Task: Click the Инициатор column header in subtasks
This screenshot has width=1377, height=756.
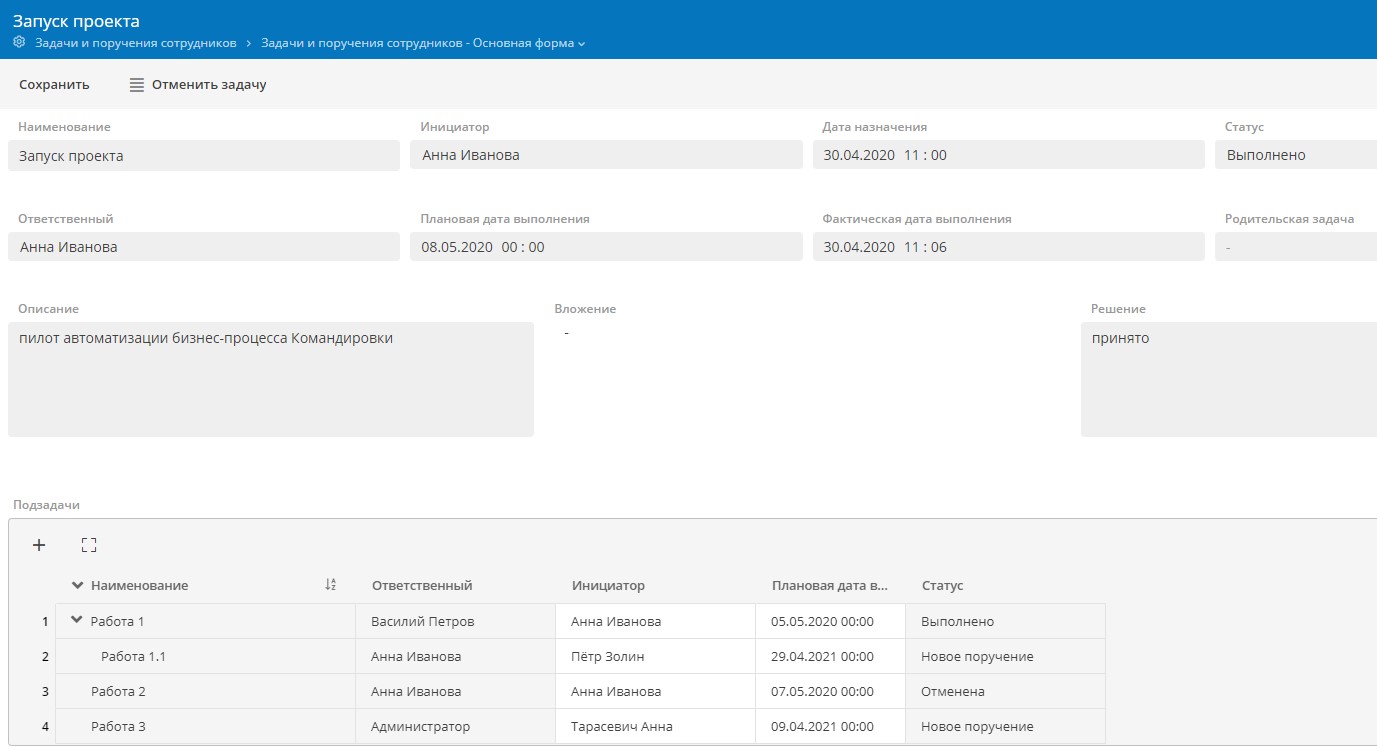Action: [608, 585]
